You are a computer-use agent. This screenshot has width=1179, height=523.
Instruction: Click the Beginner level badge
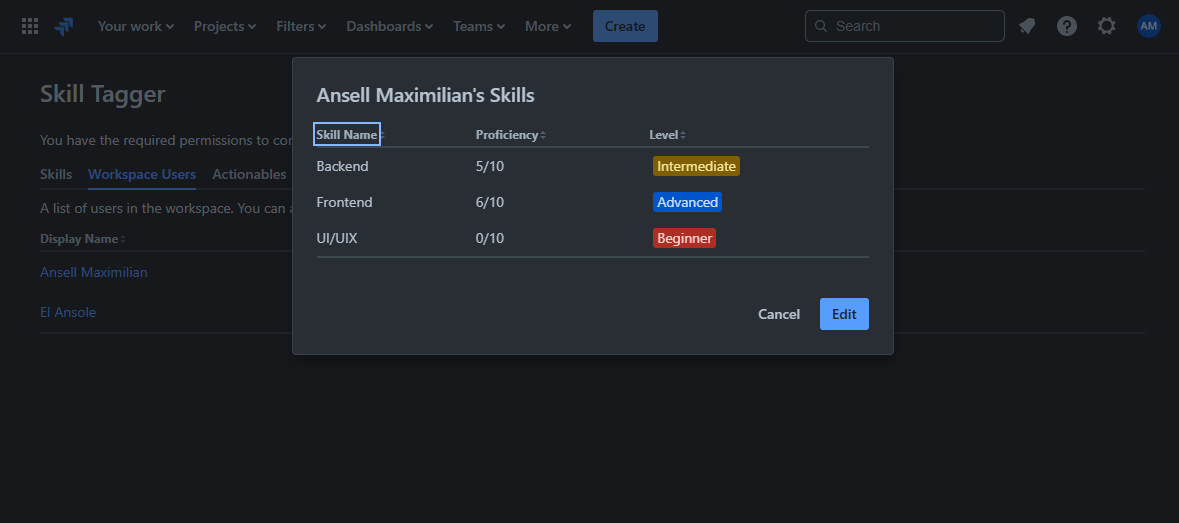(684, 238)
